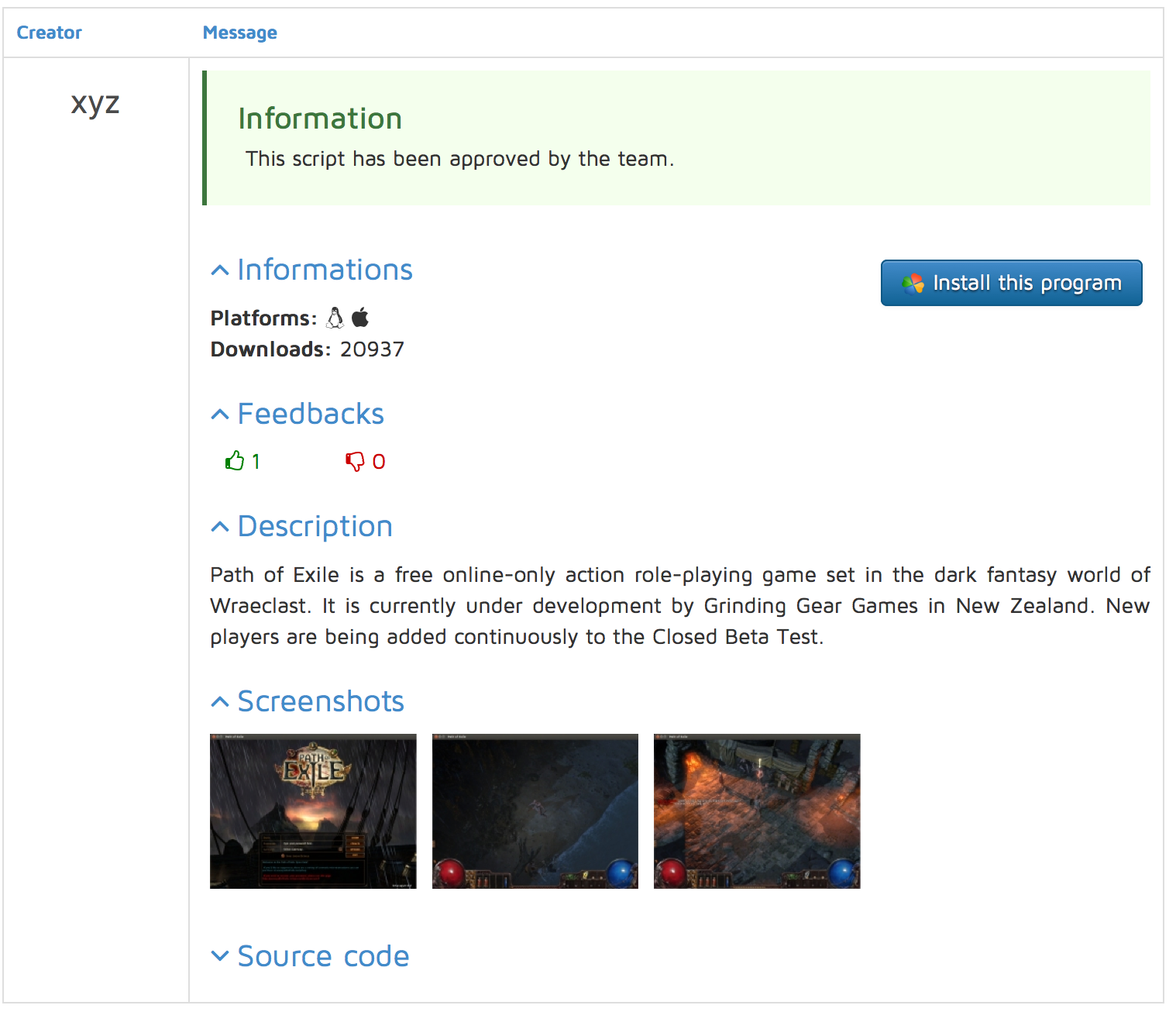The image size is (1176, 1012).
Task: Click the Creator column header
Action: pos(49,33)
